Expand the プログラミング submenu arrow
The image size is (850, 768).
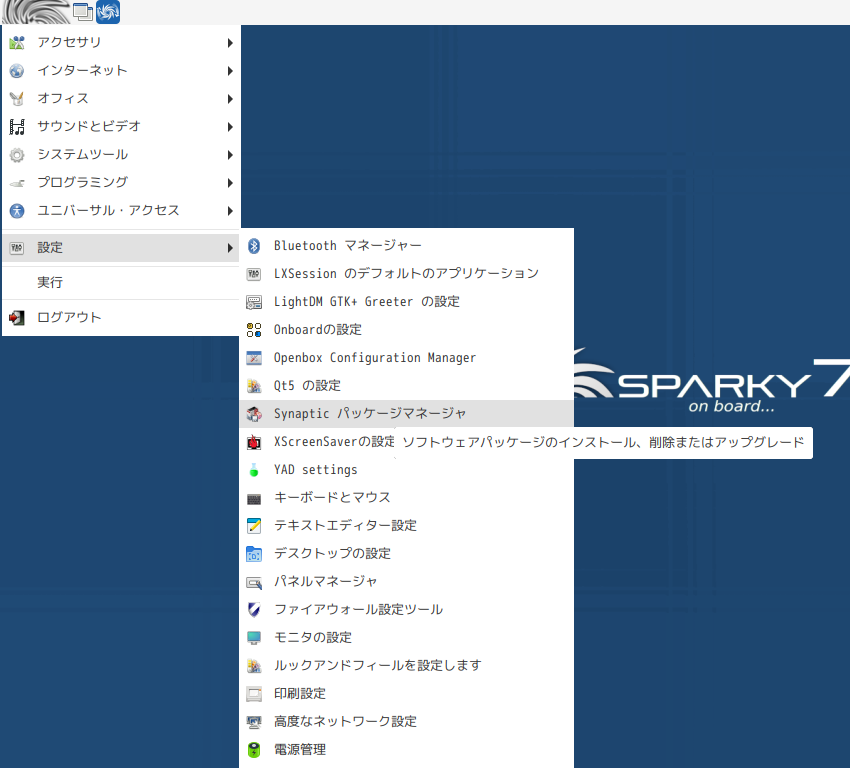click(x=230, y=183)
